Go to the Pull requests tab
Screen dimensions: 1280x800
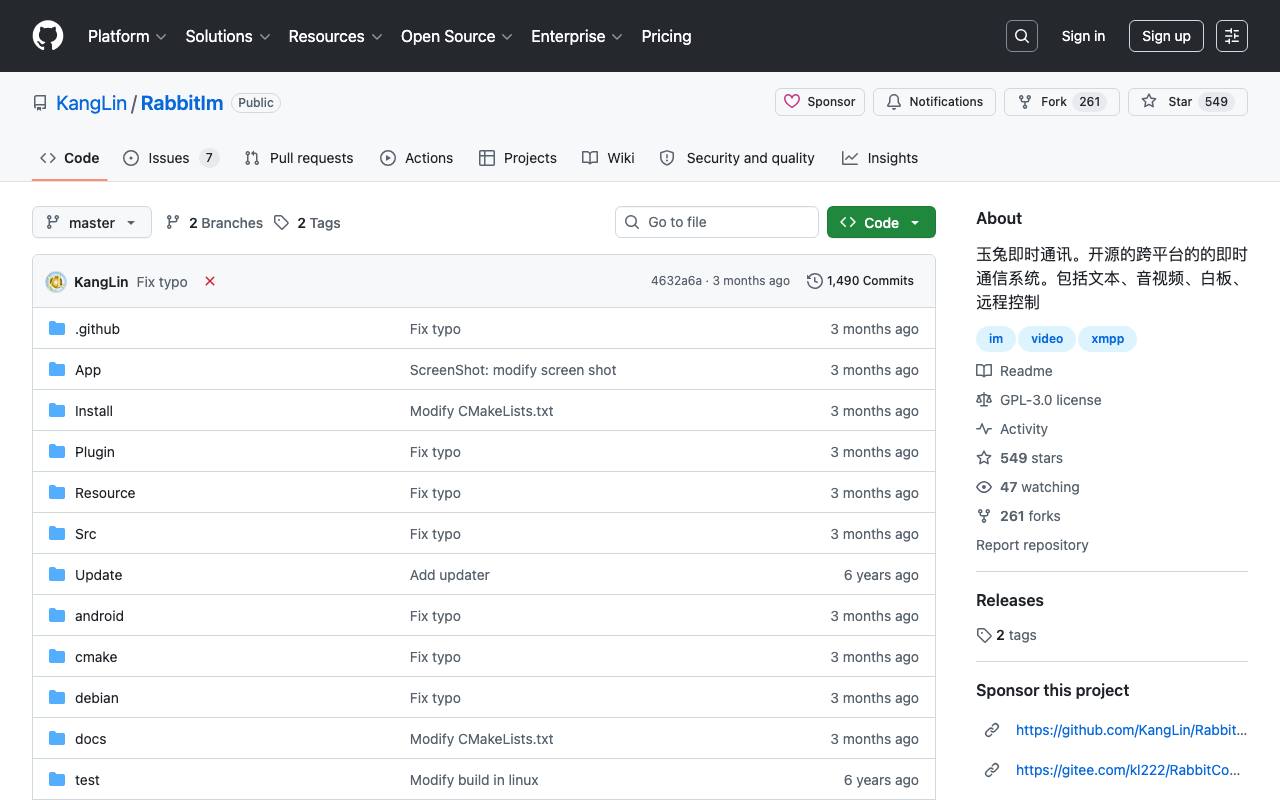[x=299, y=158]
